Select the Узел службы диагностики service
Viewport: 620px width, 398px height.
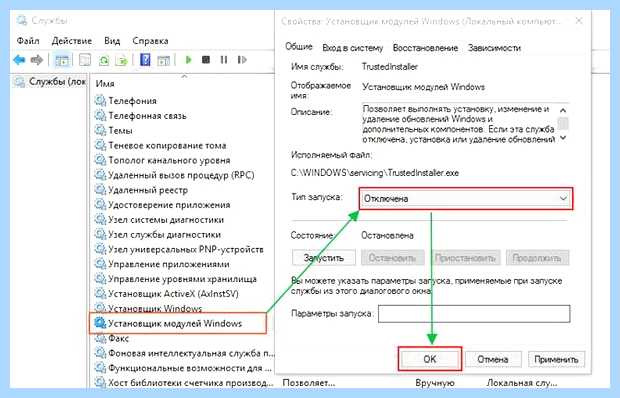coord(164,234)
